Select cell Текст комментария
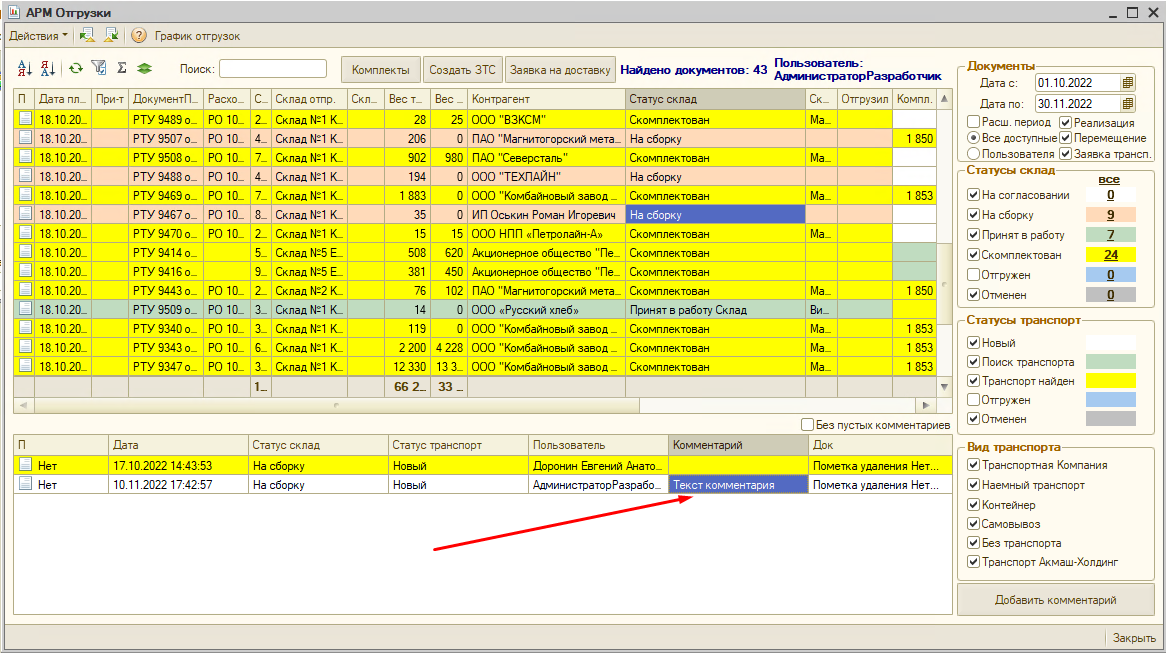This screenshot has height=653, width=1166. click(738, 485)
